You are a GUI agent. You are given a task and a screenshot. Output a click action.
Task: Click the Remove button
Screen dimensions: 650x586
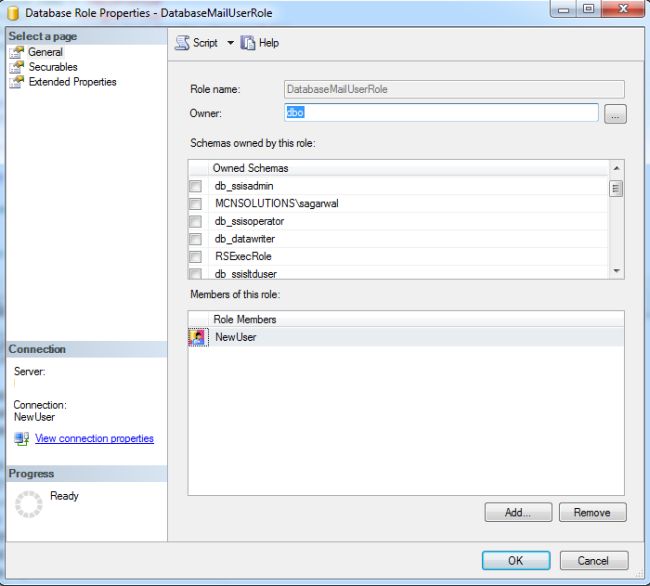592,512
